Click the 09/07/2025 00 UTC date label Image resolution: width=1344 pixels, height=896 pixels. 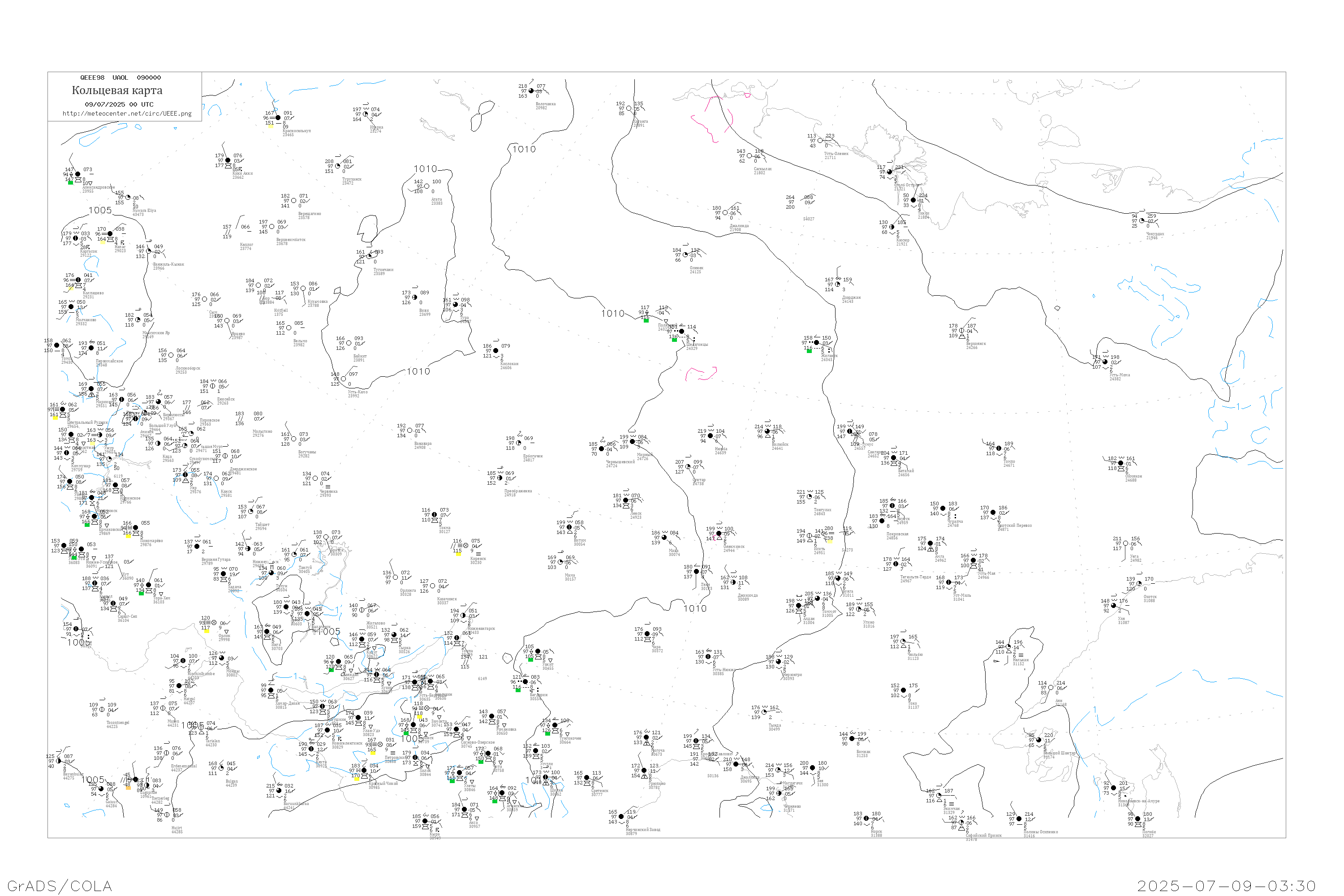point(119,104)
